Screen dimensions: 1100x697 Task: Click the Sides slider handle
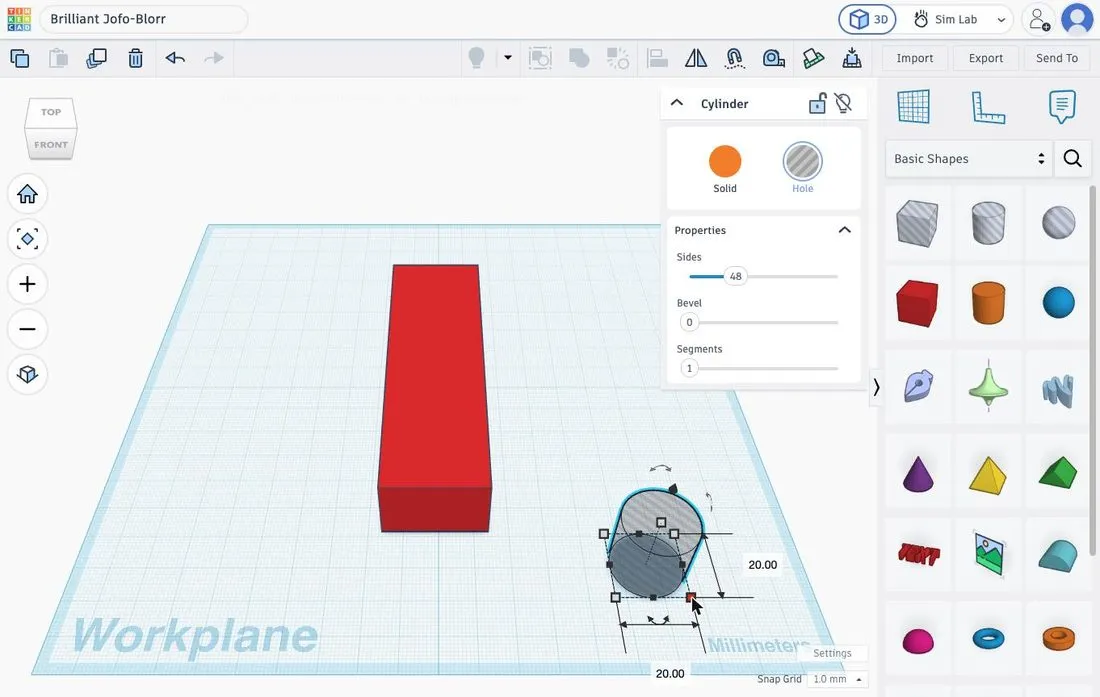(735, 276)
